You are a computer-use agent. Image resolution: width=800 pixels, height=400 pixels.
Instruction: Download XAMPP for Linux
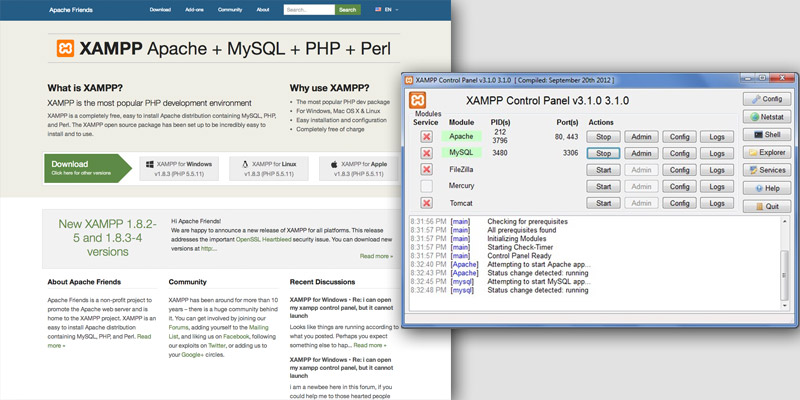click(x=269, y=169)
